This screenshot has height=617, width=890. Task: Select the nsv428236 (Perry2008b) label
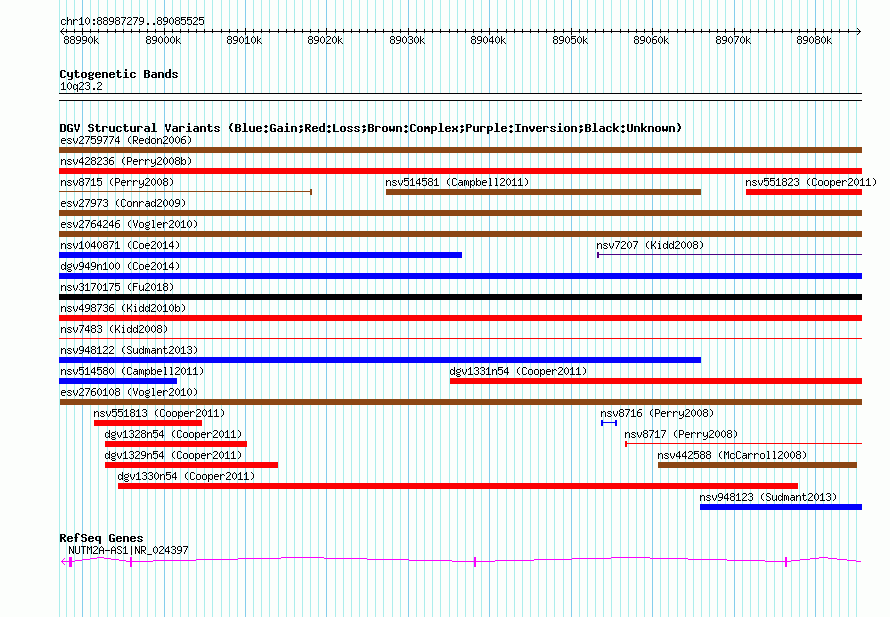pyautogui.click(x=126, y=161)
